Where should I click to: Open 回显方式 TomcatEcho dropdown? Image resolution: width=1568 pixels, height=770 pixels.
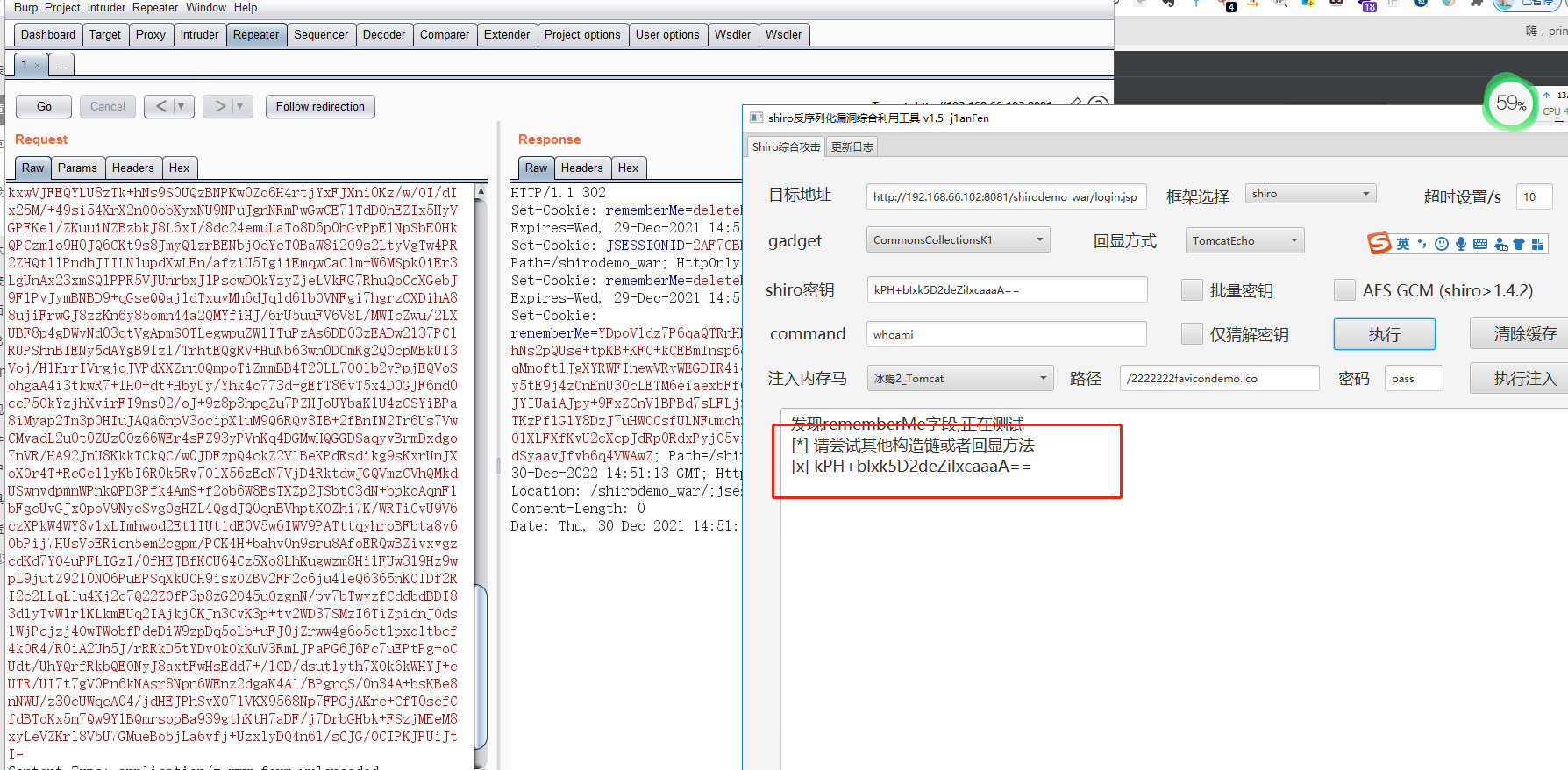1244,240
